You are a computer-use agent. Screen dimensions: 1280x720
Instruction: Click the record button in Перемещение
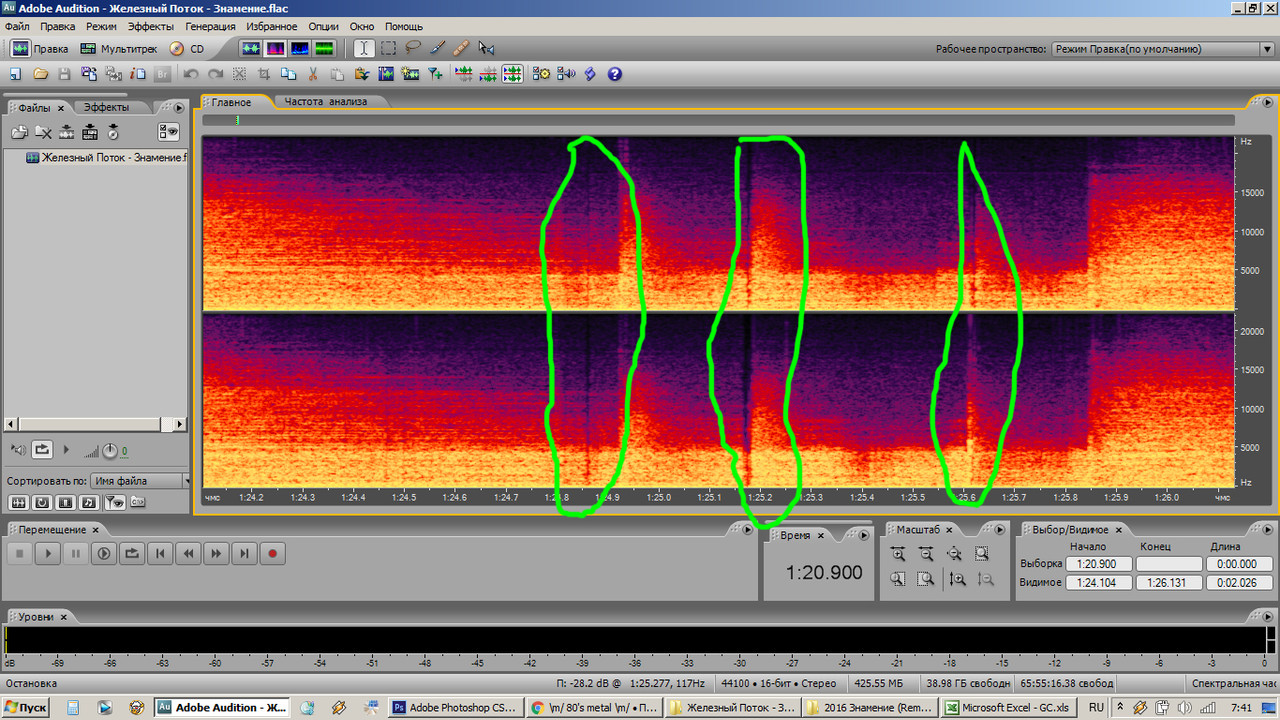[x=272, y=553]
